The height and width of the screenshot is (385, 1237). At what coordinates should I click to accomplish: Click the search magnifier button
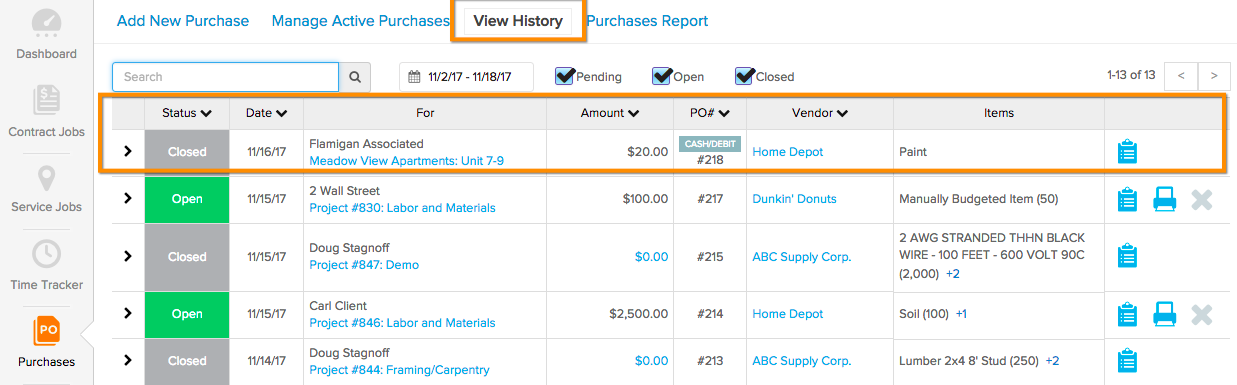pos(355,77)
